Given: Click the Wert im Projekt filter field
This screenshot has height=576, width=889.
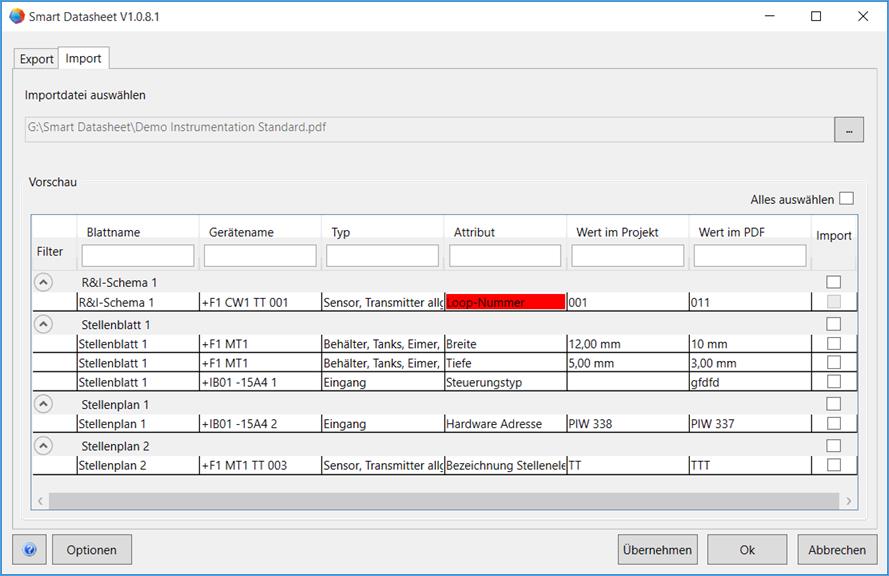Looking at the screenshot, I should tap(628, 256).
